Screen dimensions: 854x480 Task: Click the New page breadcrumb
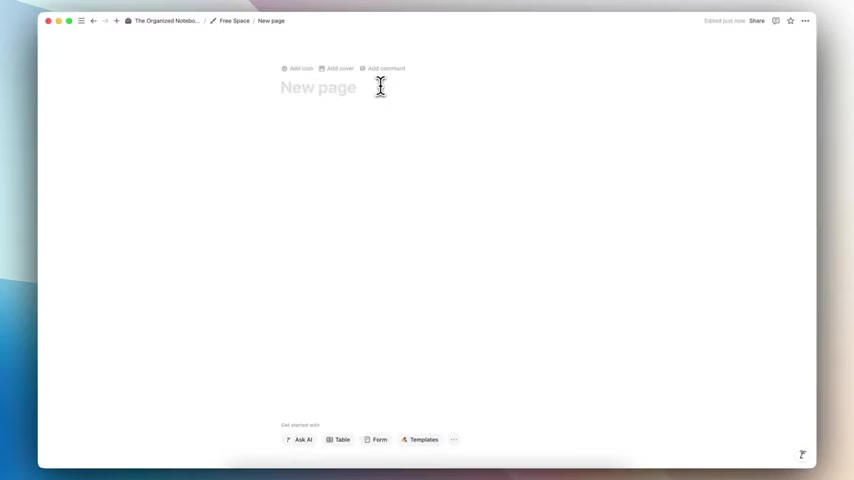(271, 21)
